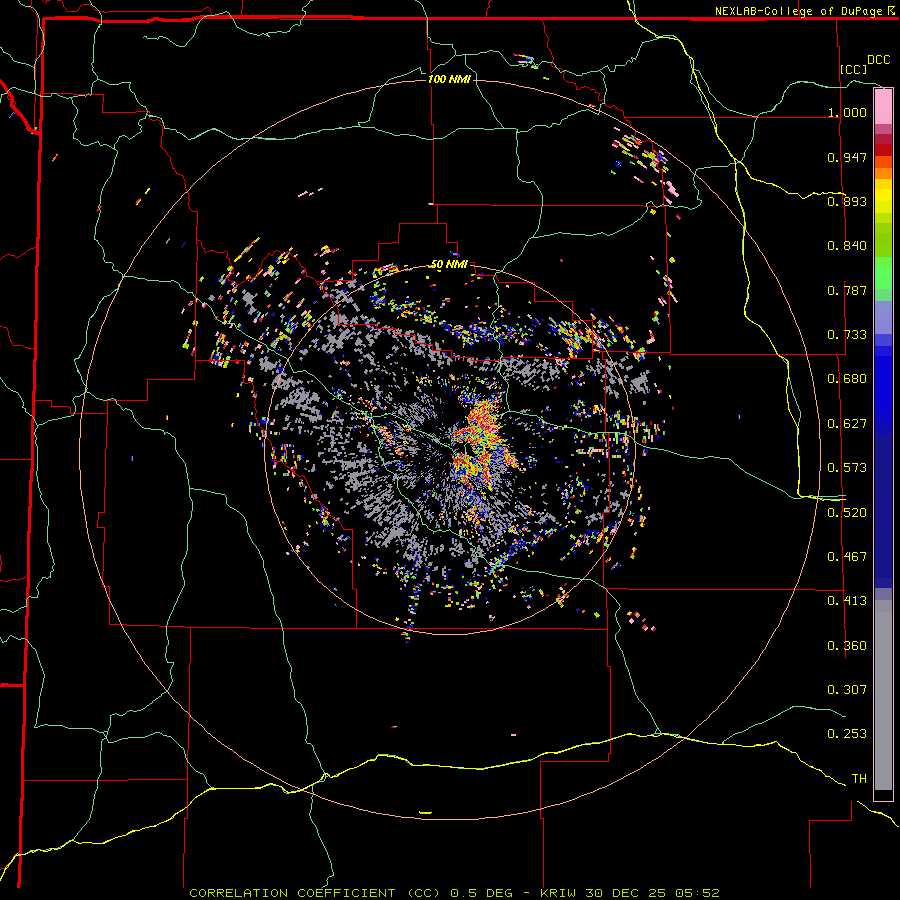Screen dimensions: 900x900
Task: Click the 0.307 legend value
Action: (x=847, y=689)
